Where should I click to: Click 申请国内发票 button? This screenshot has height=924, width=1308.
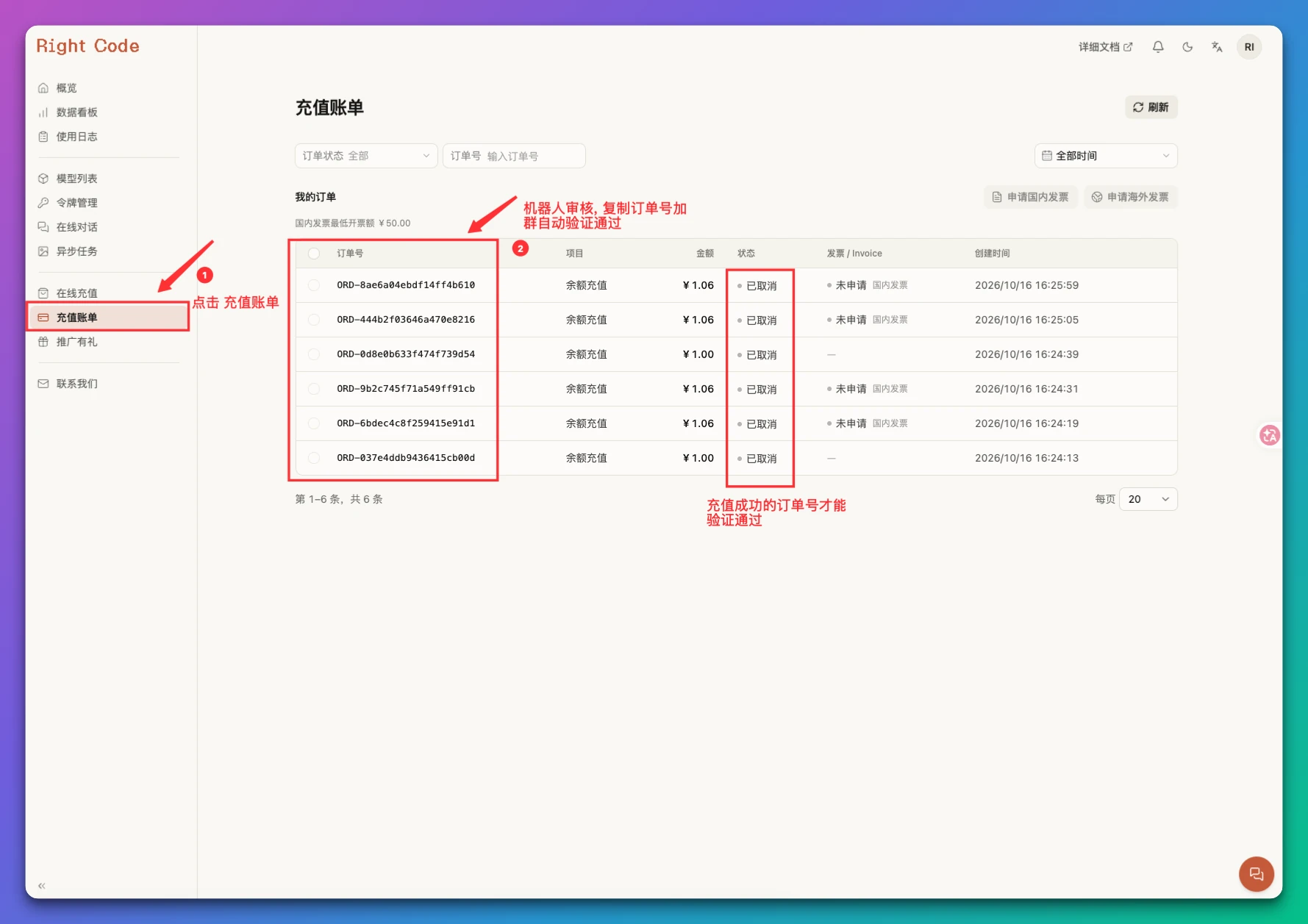click(x=1030, y=197)
